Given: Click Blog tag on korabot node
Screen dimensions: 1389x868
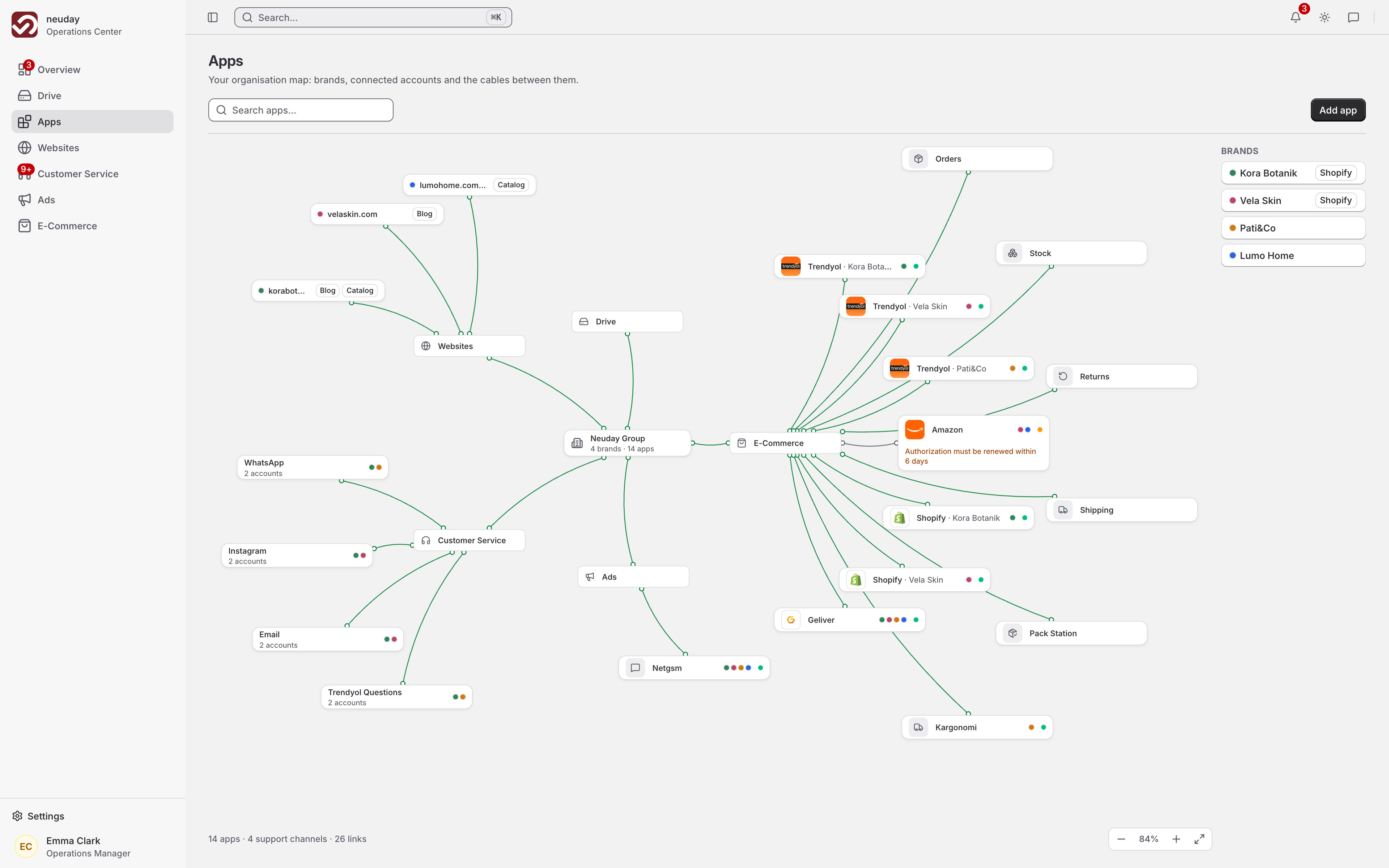Looking at the screenshot, I should pyautogui.click(x=327, y=290).
